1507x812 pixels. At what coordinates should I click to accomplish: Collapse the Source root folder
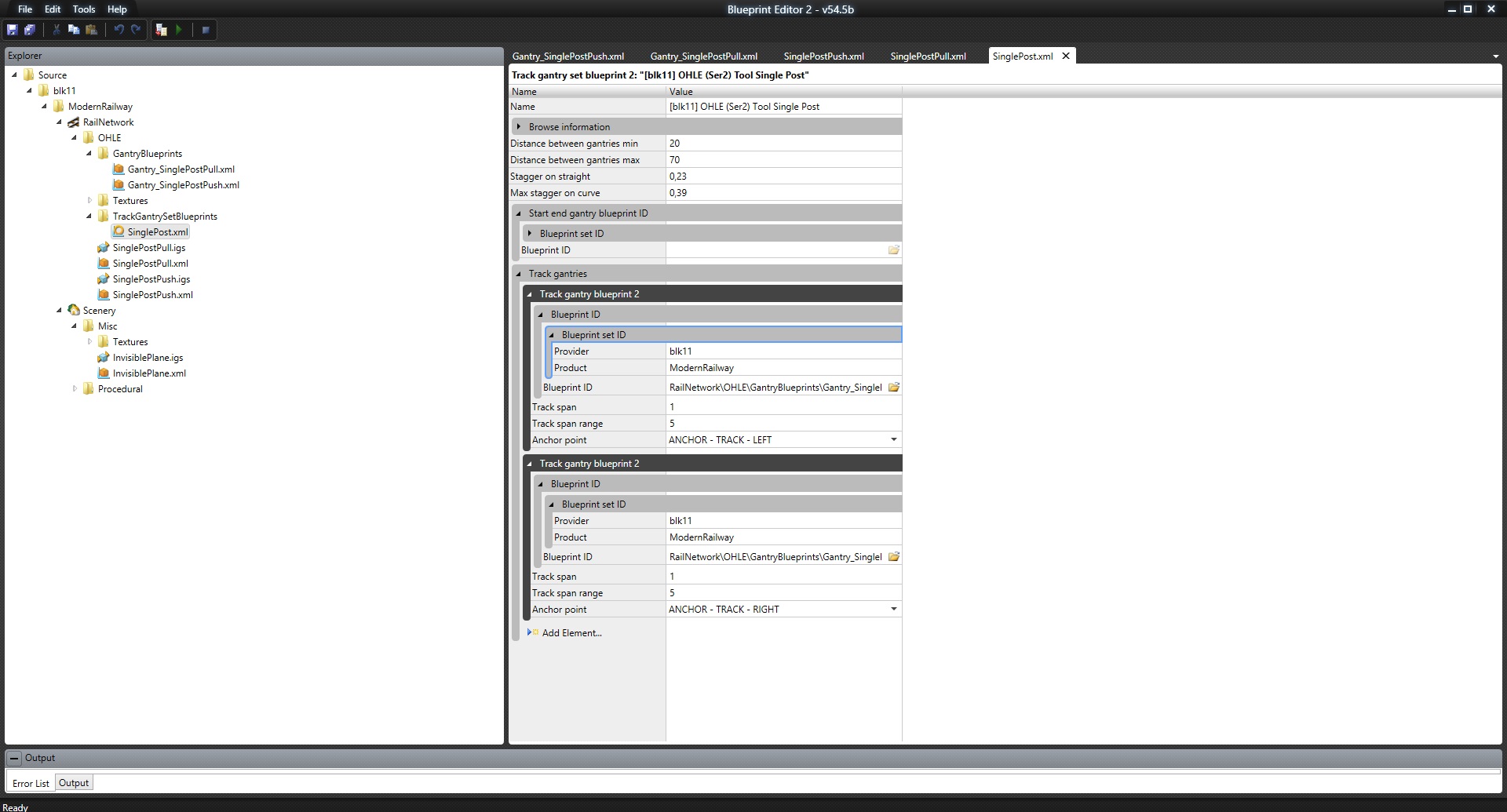tap(14, 75)
